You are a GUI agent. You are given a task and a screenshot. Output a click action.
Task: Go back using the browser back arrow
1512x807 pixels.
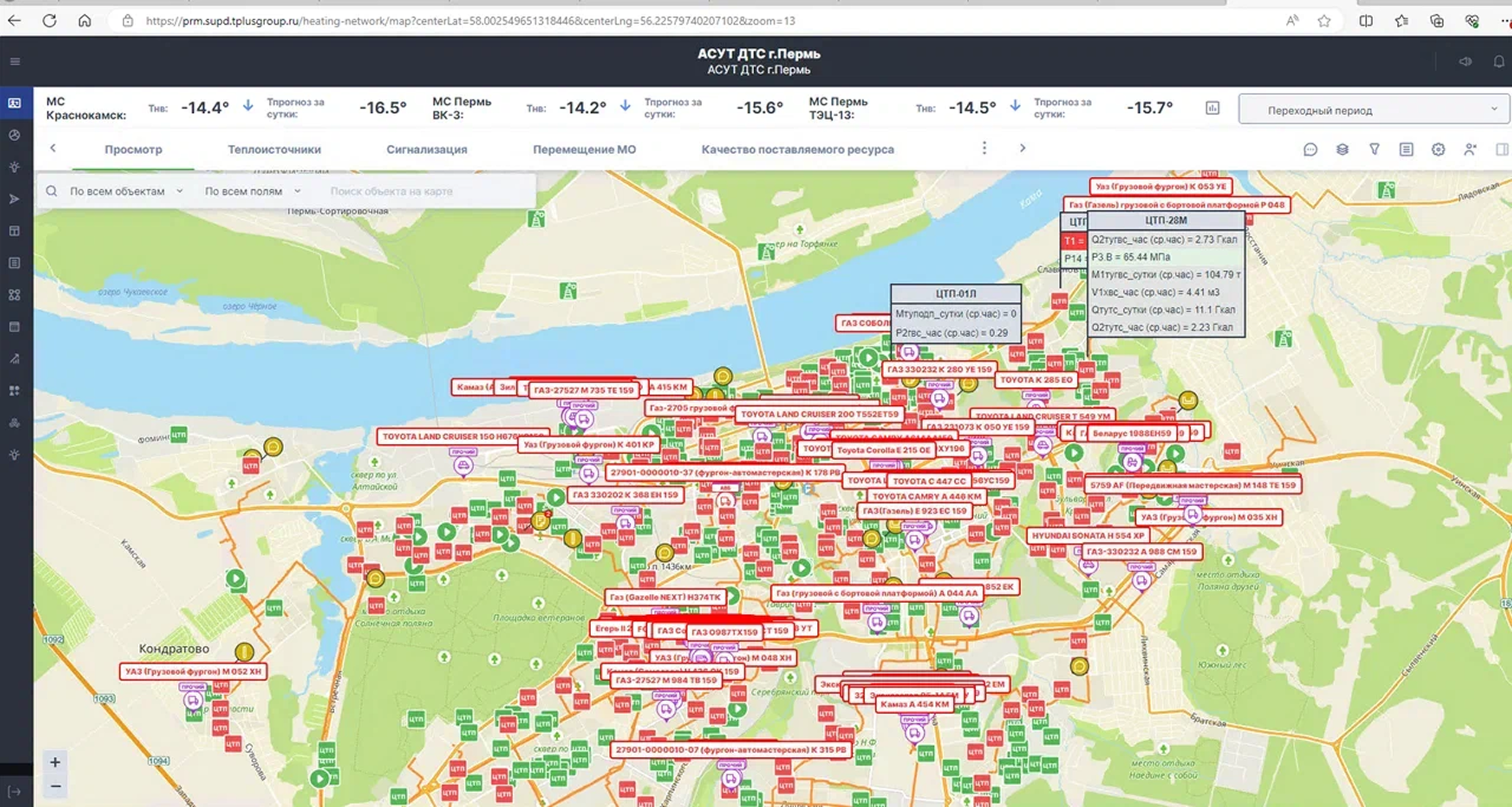(x=15, y=21)
